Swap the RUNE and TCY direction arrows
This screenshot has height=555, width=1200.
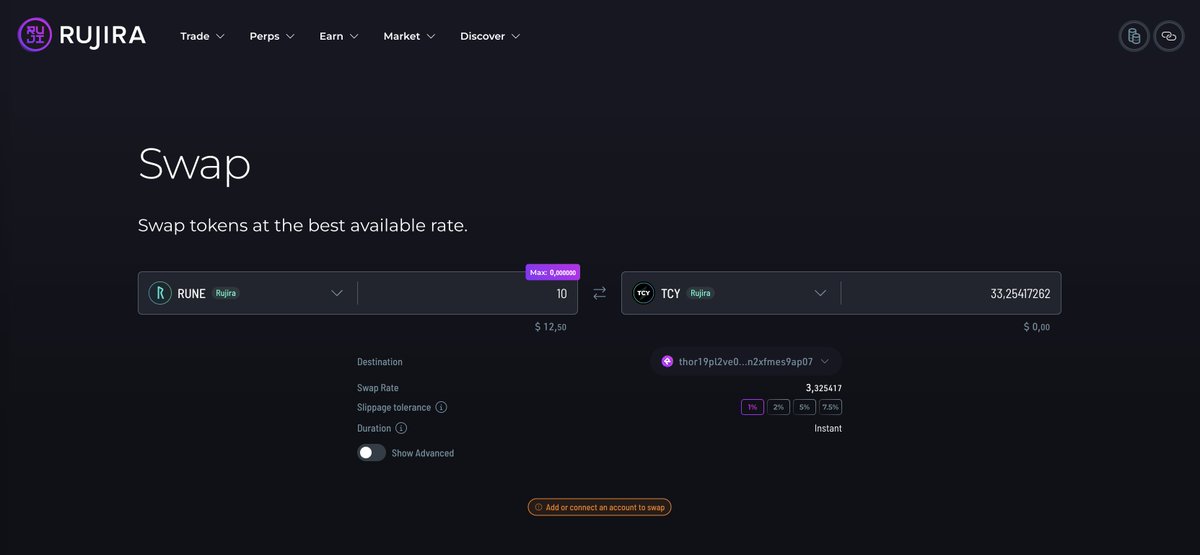tap(599, 293)
